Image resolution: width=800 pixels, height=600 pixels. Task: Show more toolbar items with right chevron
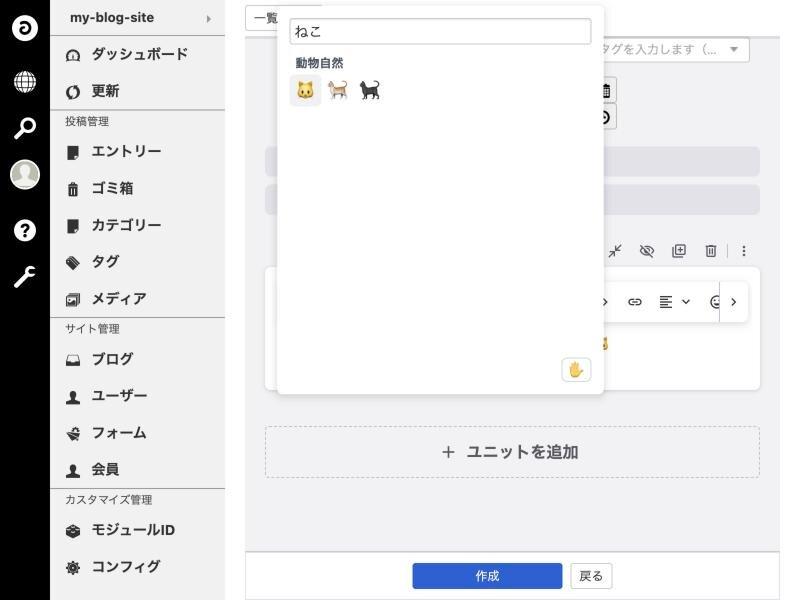(734, 302)
